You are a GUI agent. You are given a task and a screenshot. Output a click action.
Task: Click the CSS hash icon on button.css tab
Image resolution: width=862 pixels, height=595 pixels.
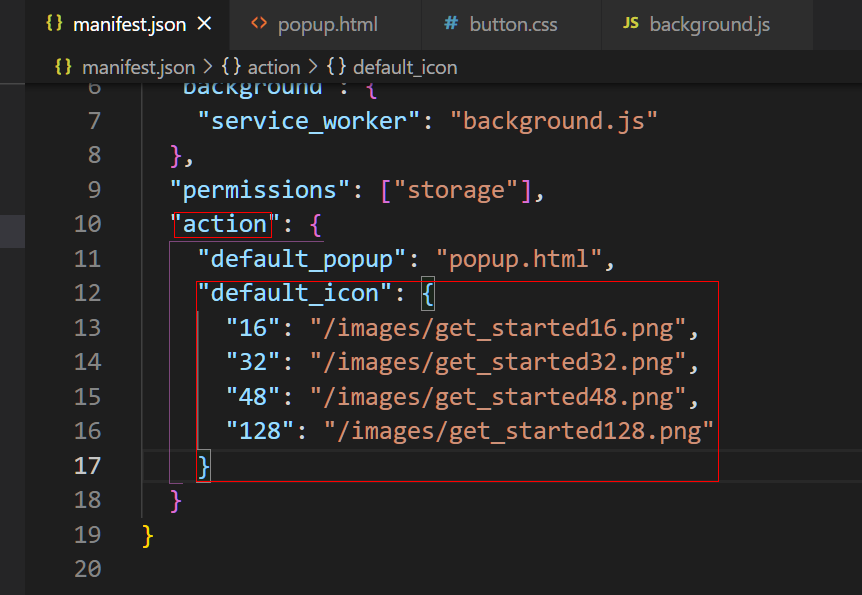coord(451,23)
